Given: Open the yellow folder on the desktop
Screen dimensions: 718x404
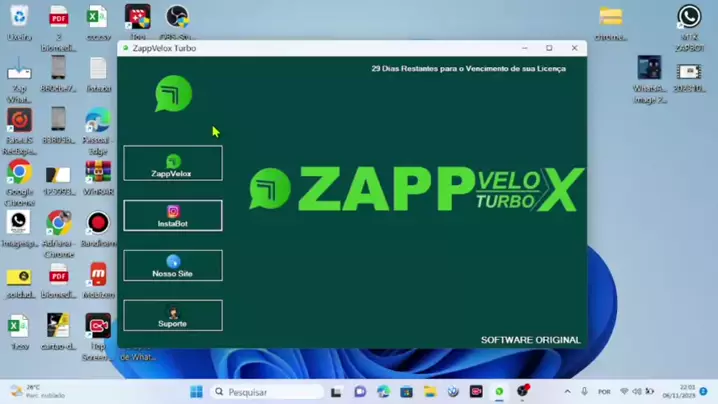Looking at the screenshot, I should (x=610, y=18).
